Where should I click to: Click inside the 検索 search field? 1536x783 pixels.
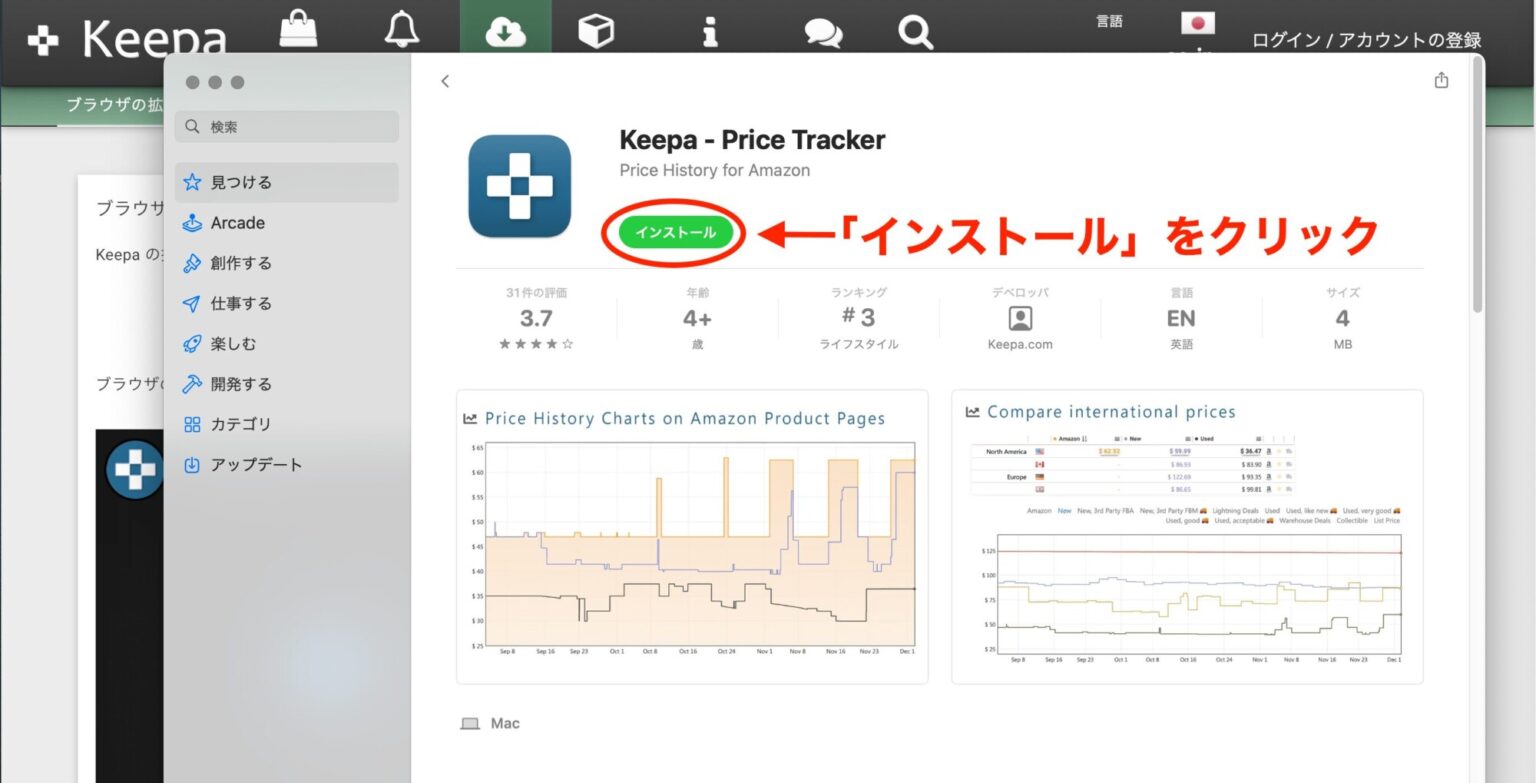[x=286, y=126]
